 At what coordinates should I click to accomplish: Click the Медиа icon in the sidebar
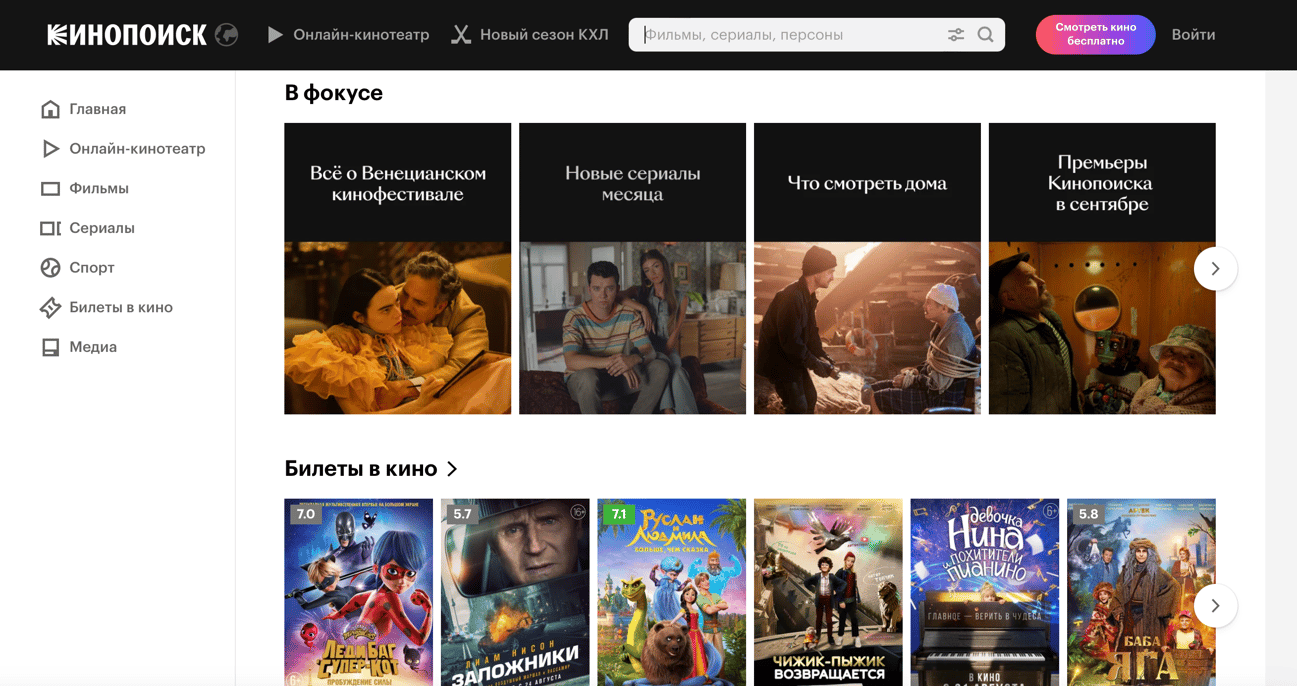[x=50, y=347]
